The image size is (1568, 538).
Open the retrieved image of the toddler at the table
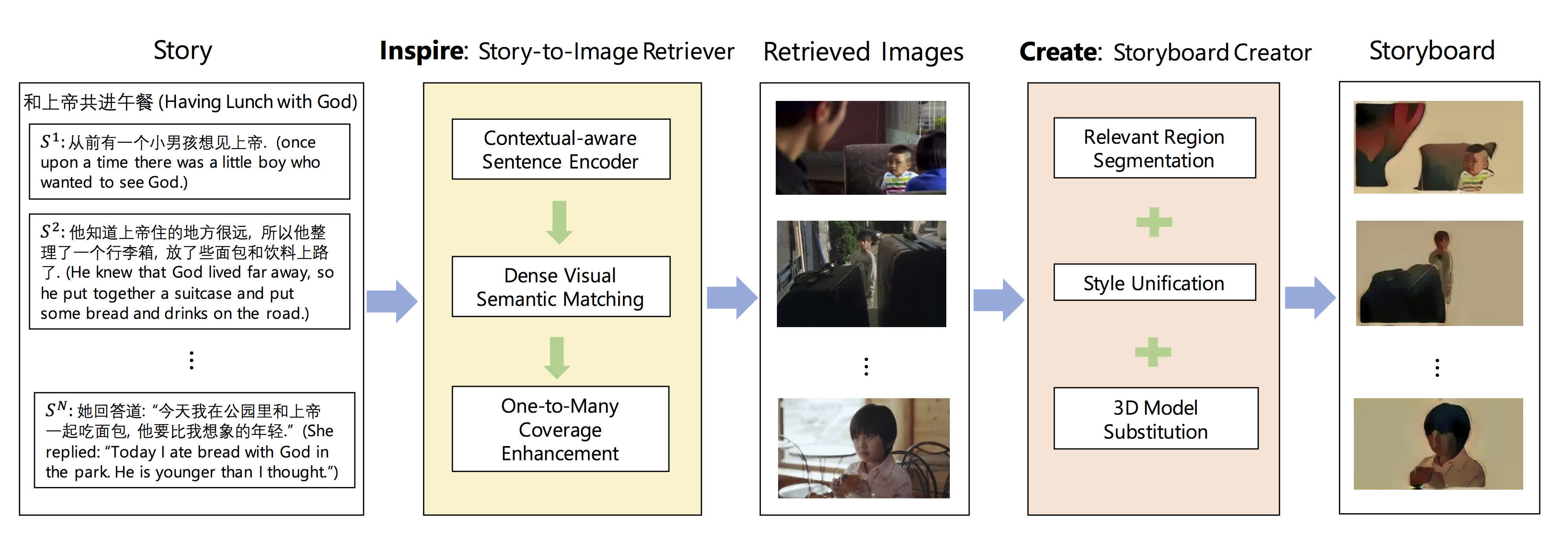pos(861,148)
